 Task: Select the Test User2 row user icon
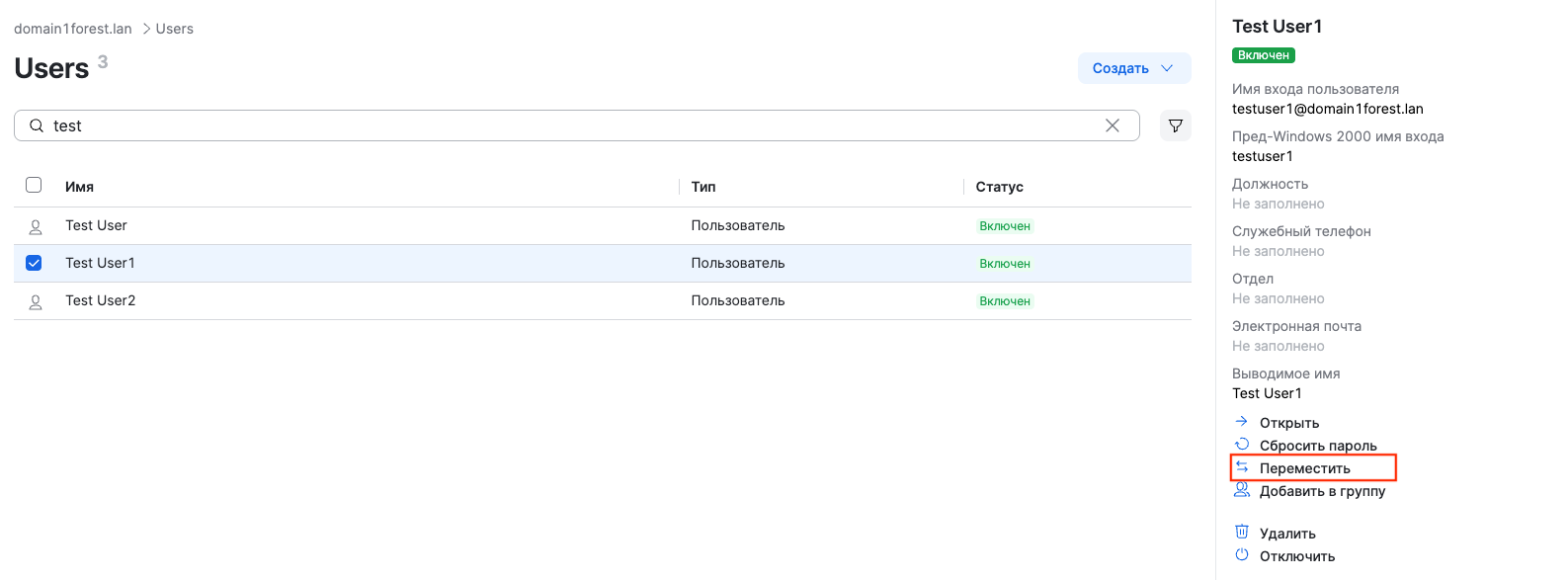pyautogui.click(x=36, y=301)
